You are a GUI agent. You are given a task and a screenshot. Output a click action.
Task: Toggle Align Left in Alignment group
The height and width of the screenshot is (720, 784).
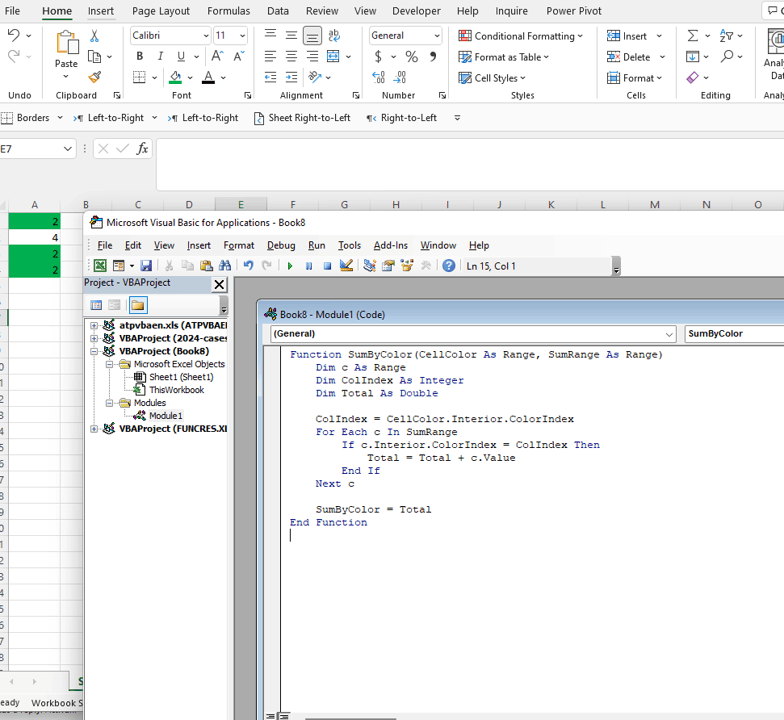pyautogui.click(x=270, y=56)
